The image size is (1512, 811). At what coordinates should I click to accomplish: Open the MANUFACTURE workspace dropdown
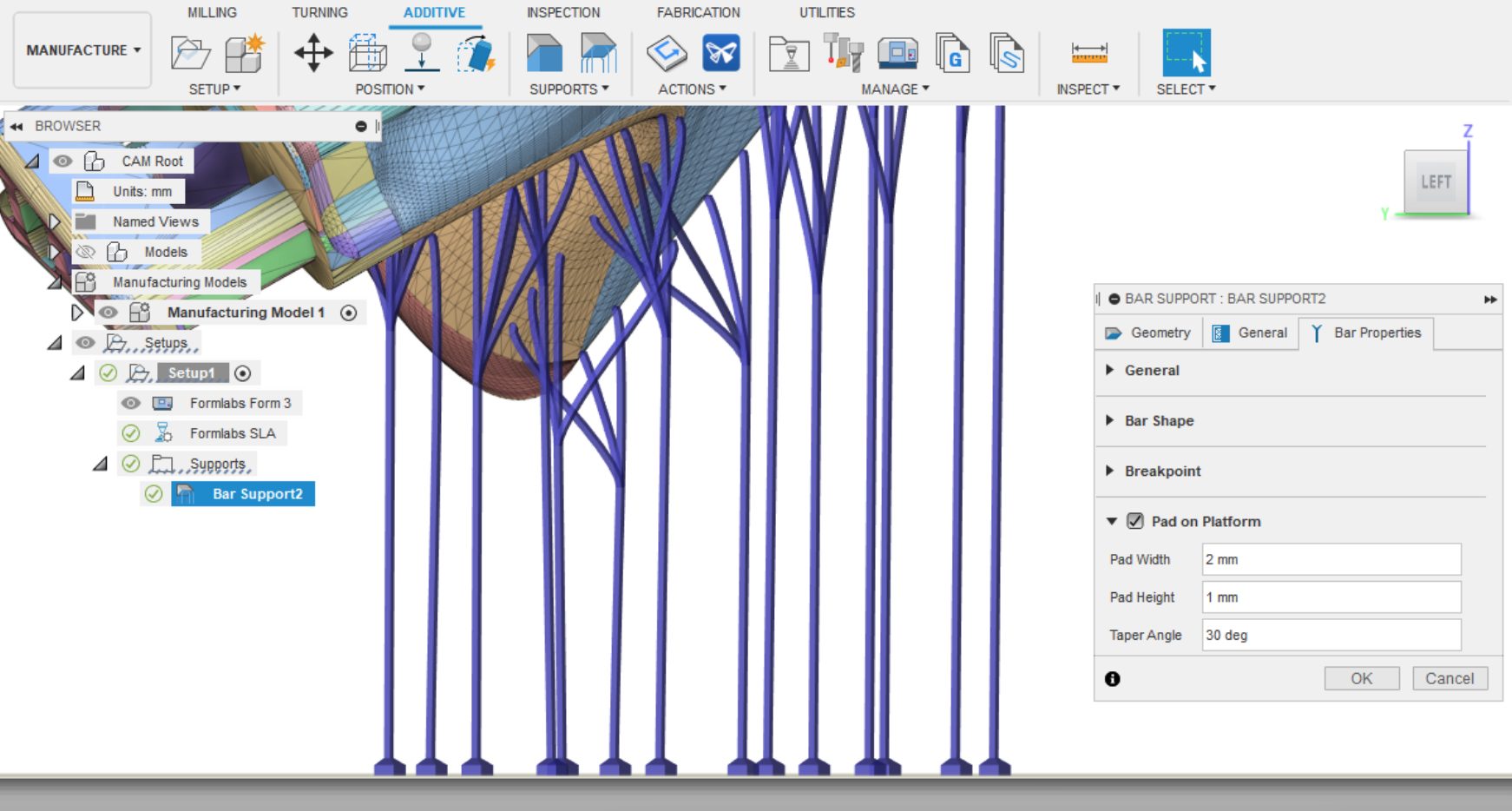(x=83, y=50)
